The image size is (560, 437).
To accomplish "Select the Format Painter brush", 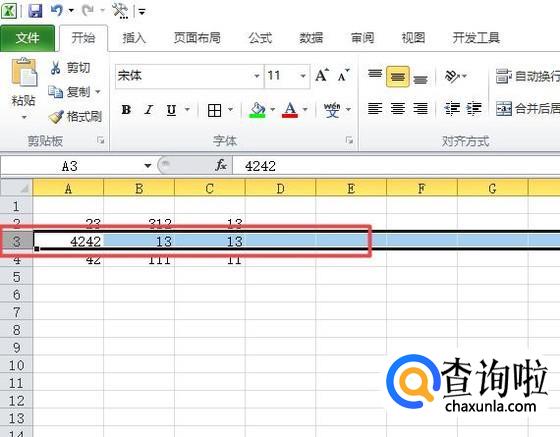I will 56,116.
